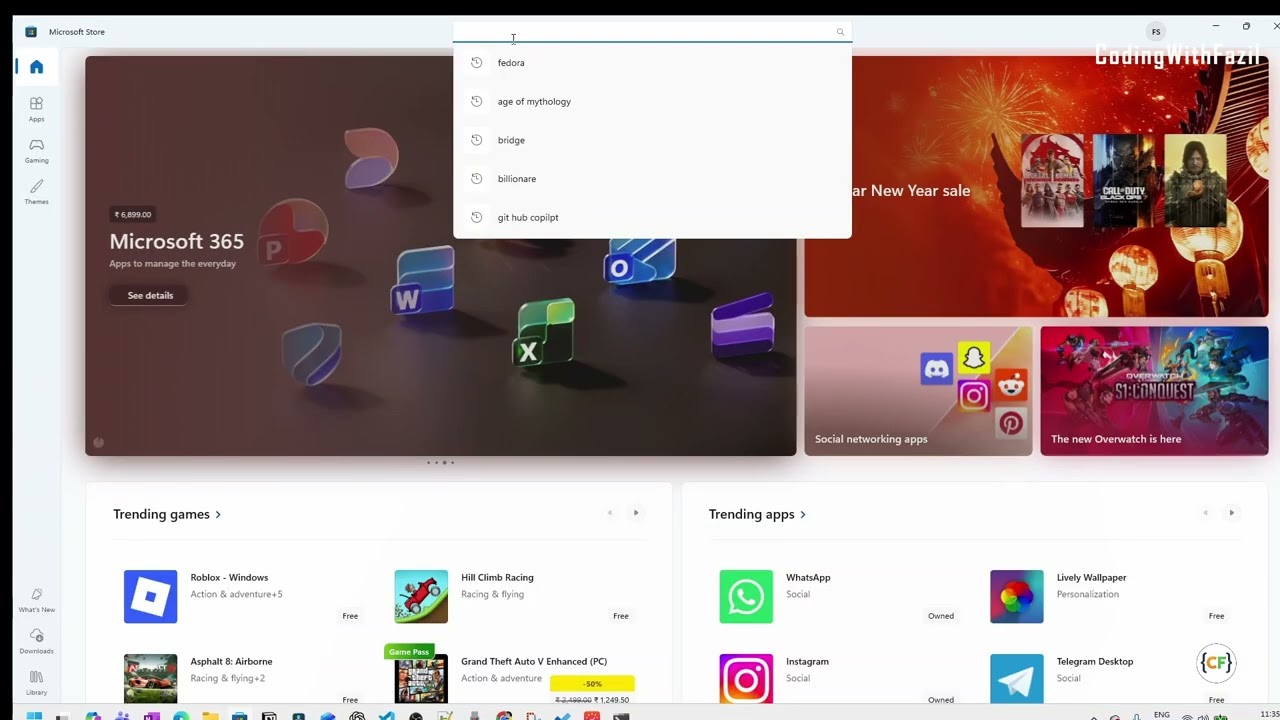
Task: Open the Apps section in the sidebar
Action: 36,109
